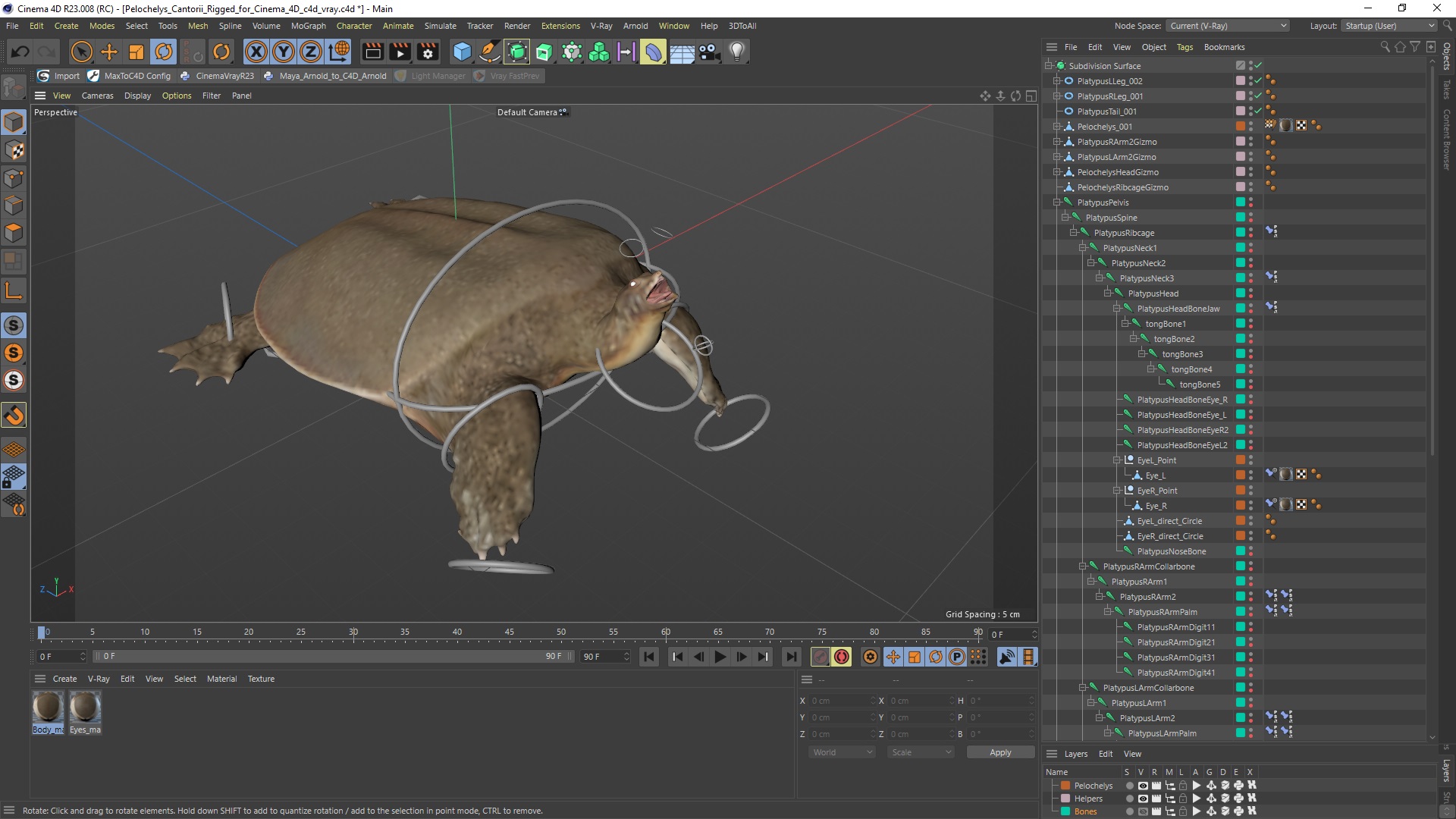Toggle PlatypusLLeg_002 enabled checkmark

[1258, 81]
